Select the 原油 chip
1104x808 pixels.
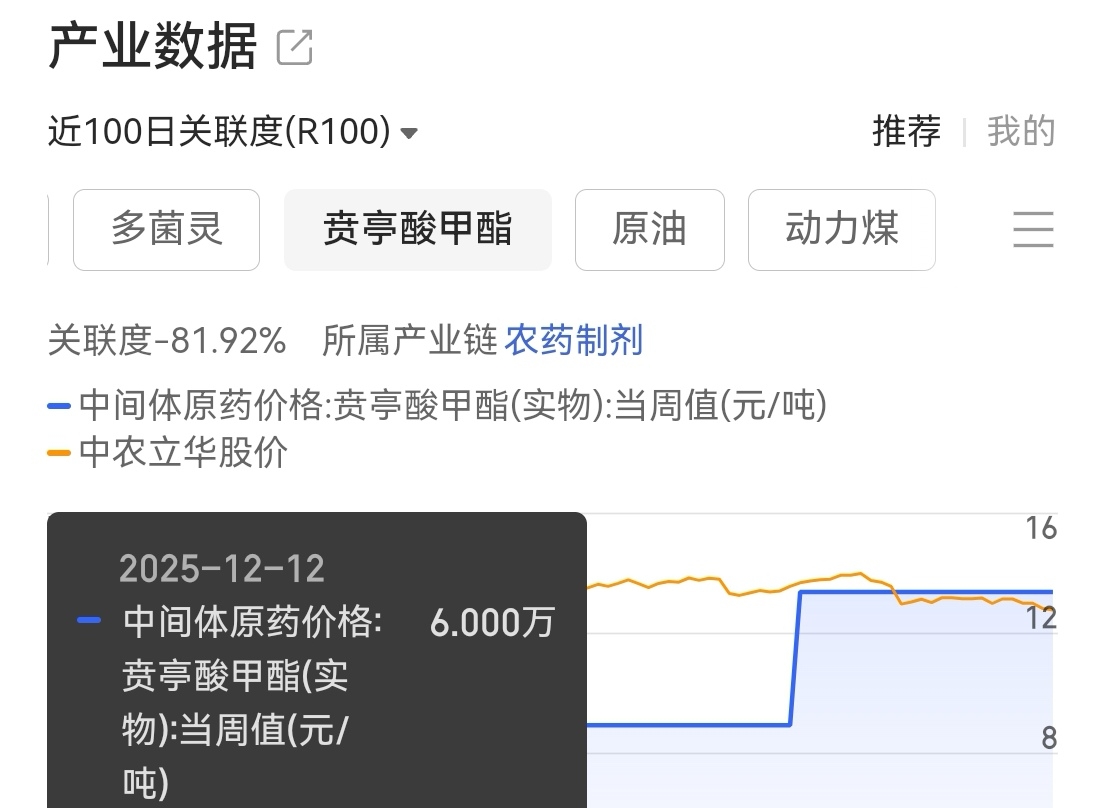tap(649, 229)
